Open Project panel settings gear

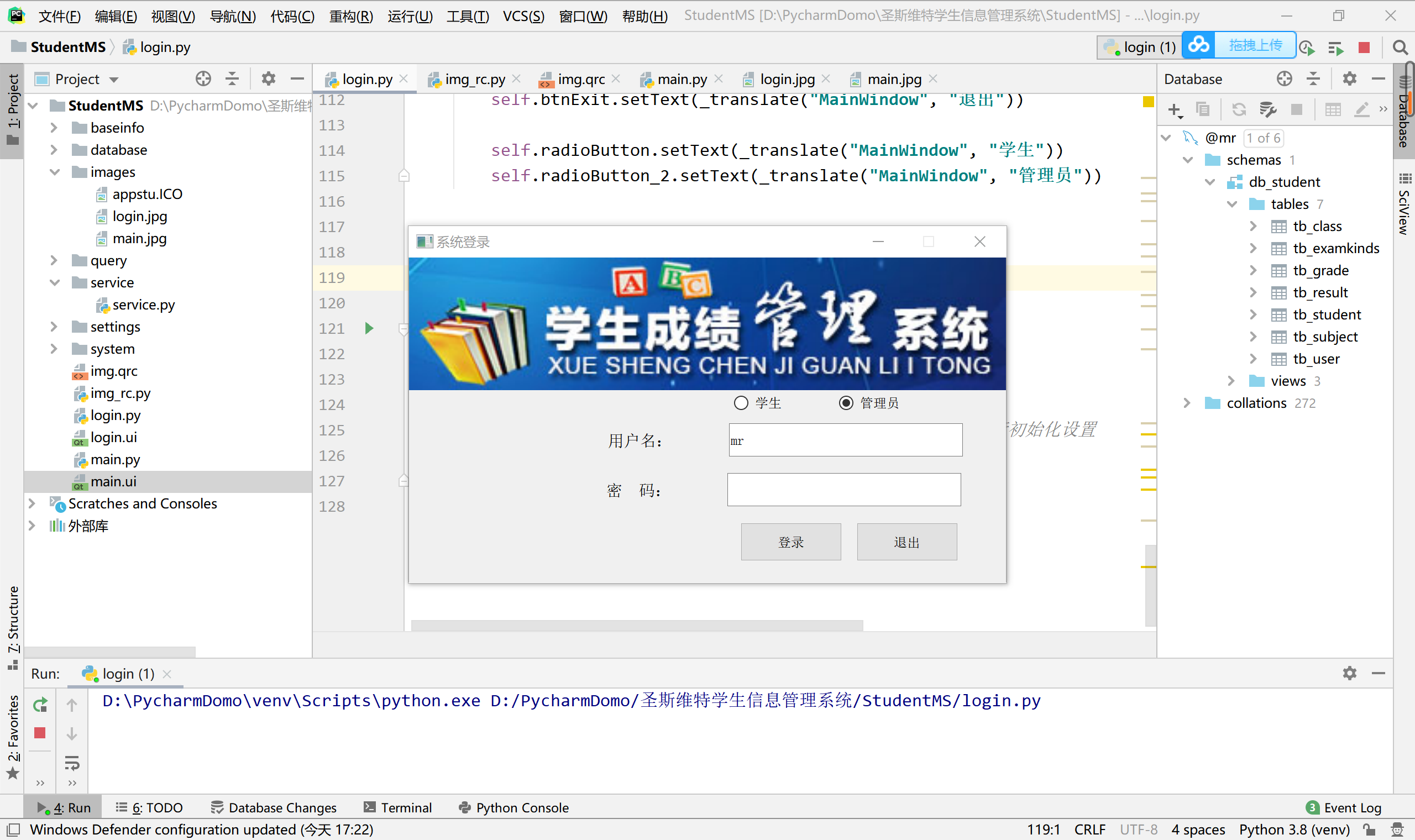tap(268, 78)
